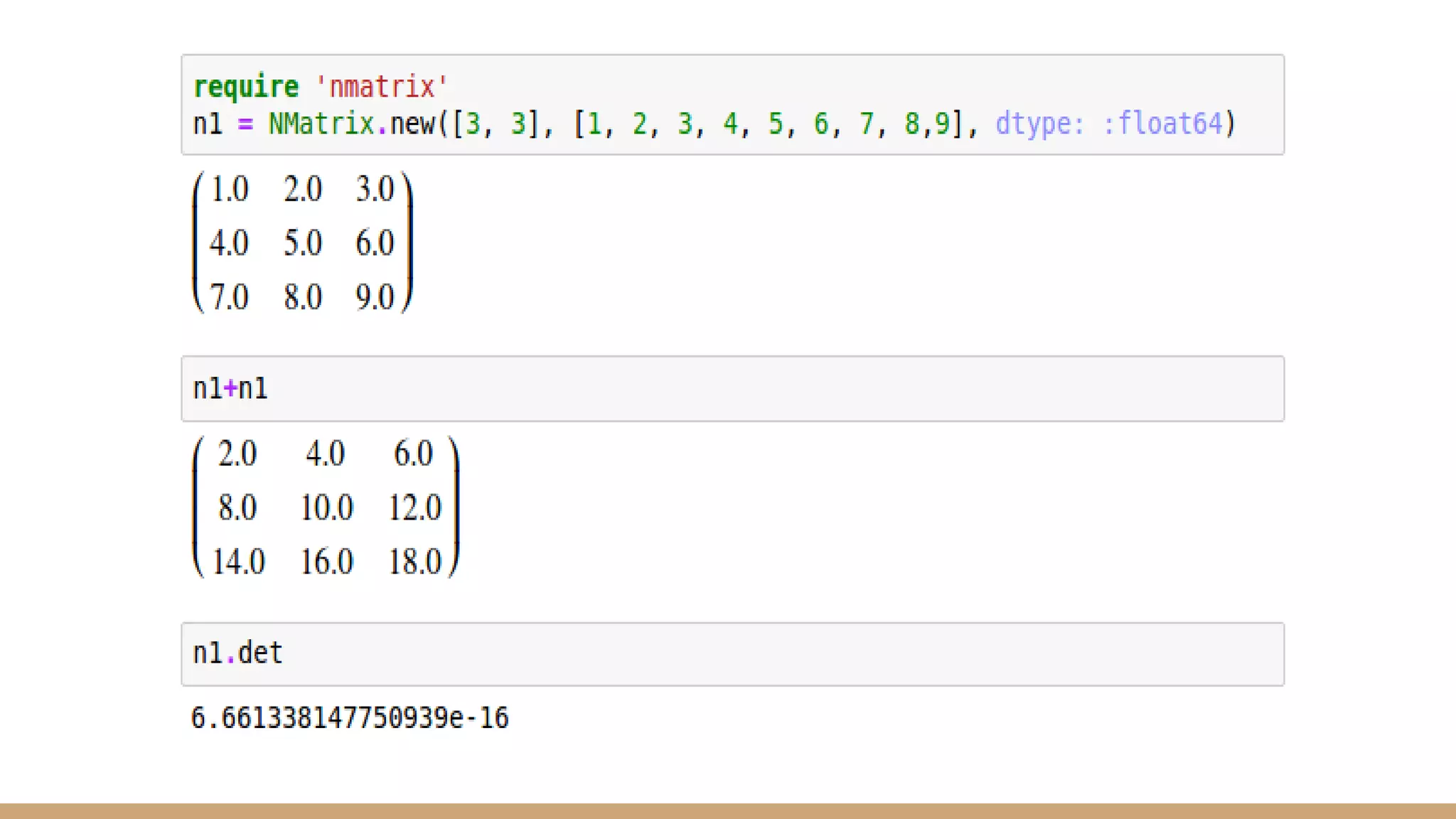The height and width of the screenshot is (819, 1456).
Task: Click the determinant output 6.661338147750939e-16
Action: (350, 718)
